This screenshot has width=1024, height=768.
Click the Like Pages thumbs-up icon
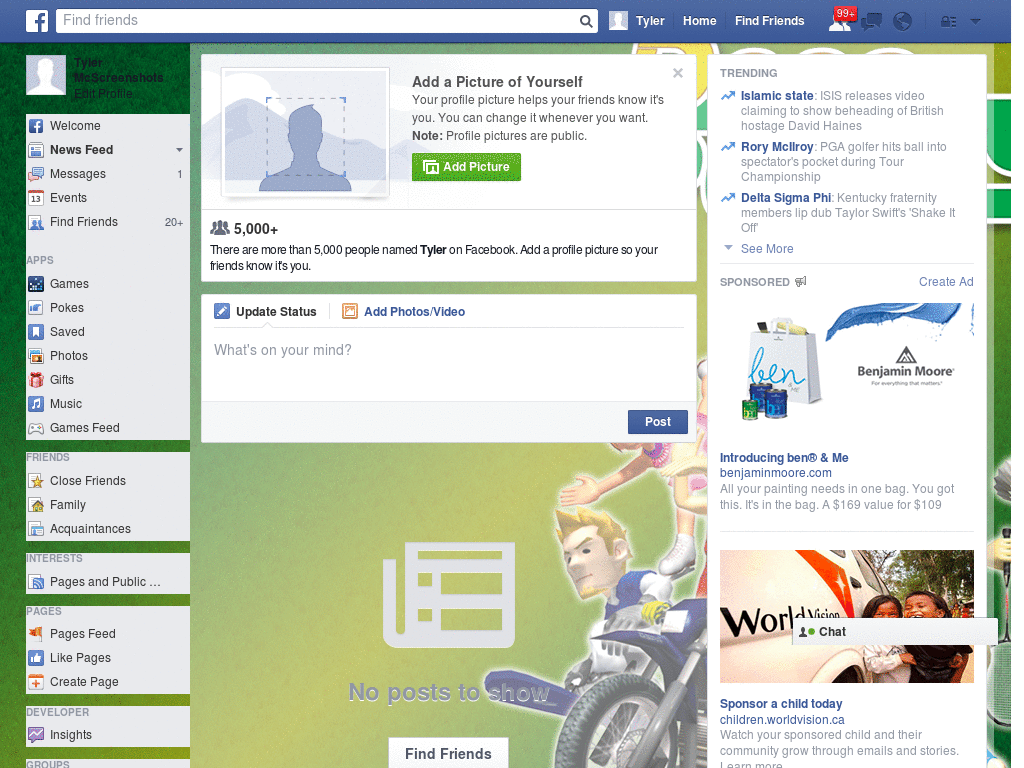(x=36, y=658)
